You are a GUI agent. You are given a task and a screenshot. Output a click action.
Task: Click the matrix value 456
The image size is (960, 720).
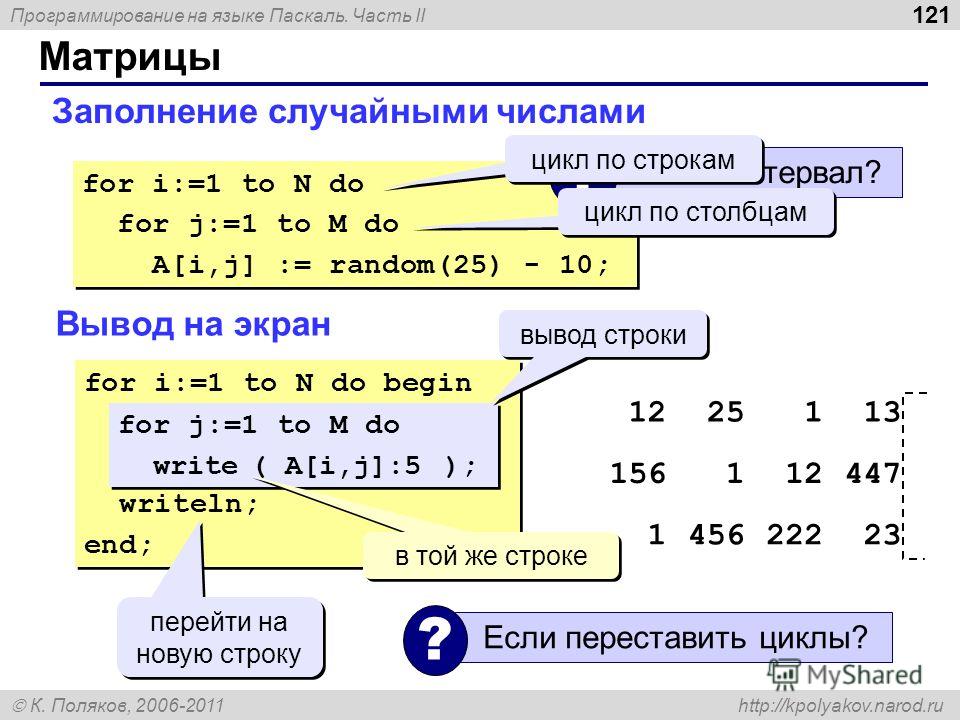pos(716,534)
